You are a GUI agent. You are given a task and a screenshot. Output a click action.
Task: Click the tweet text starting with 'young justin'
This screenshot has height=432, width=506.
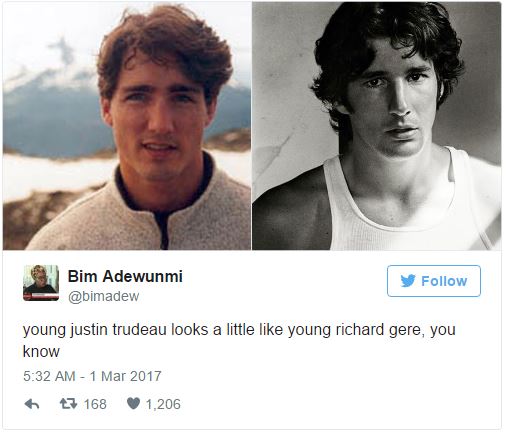pyautogui.click(x=239, y=340)
